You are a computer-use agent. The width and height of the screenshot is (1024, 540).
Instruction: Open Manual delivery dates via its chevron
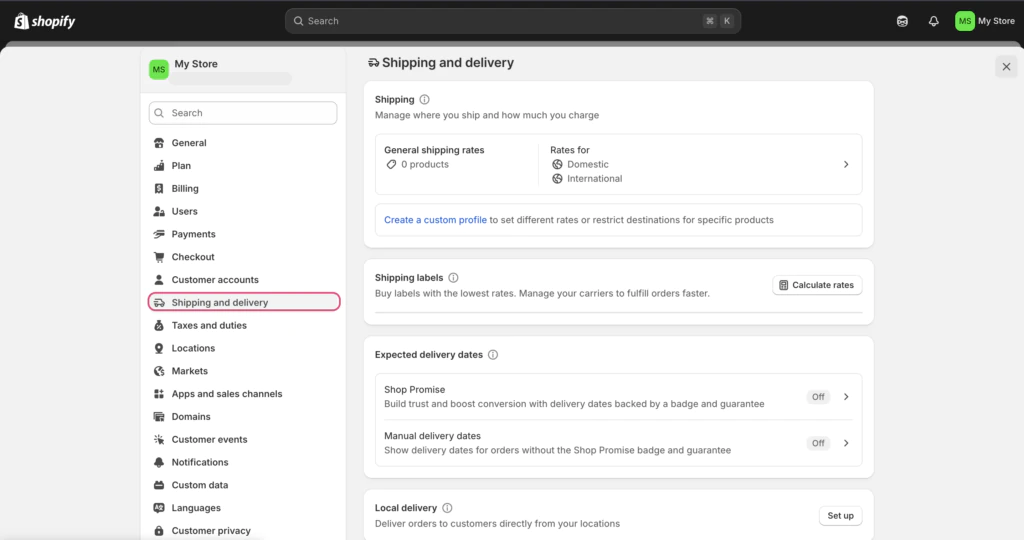coord(846,443)
